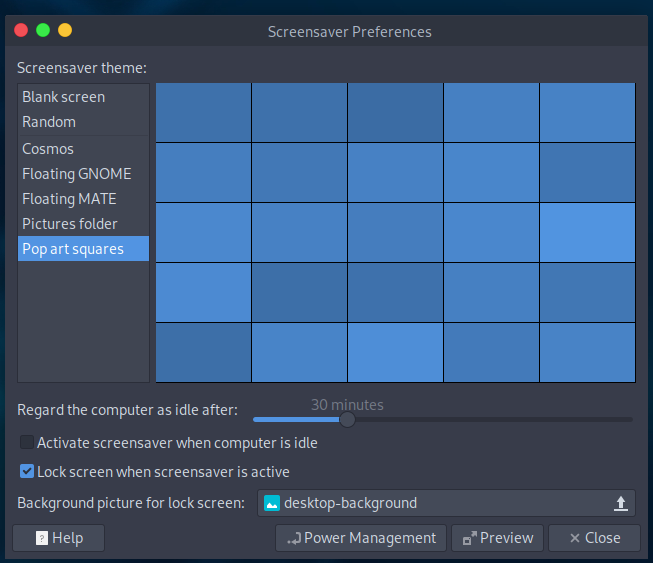
Task: Click the yellow window button in title bar
Action: click(x=65, y=30)
